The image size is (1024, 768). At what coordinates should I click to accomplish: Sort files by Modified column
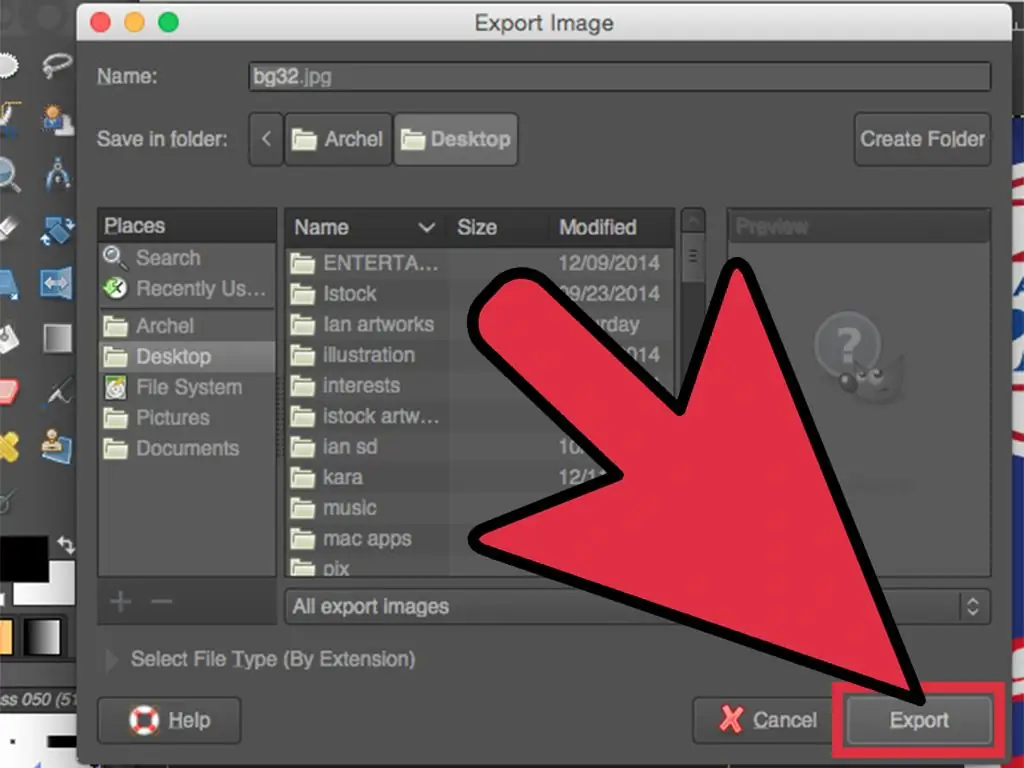coord(611,227)
